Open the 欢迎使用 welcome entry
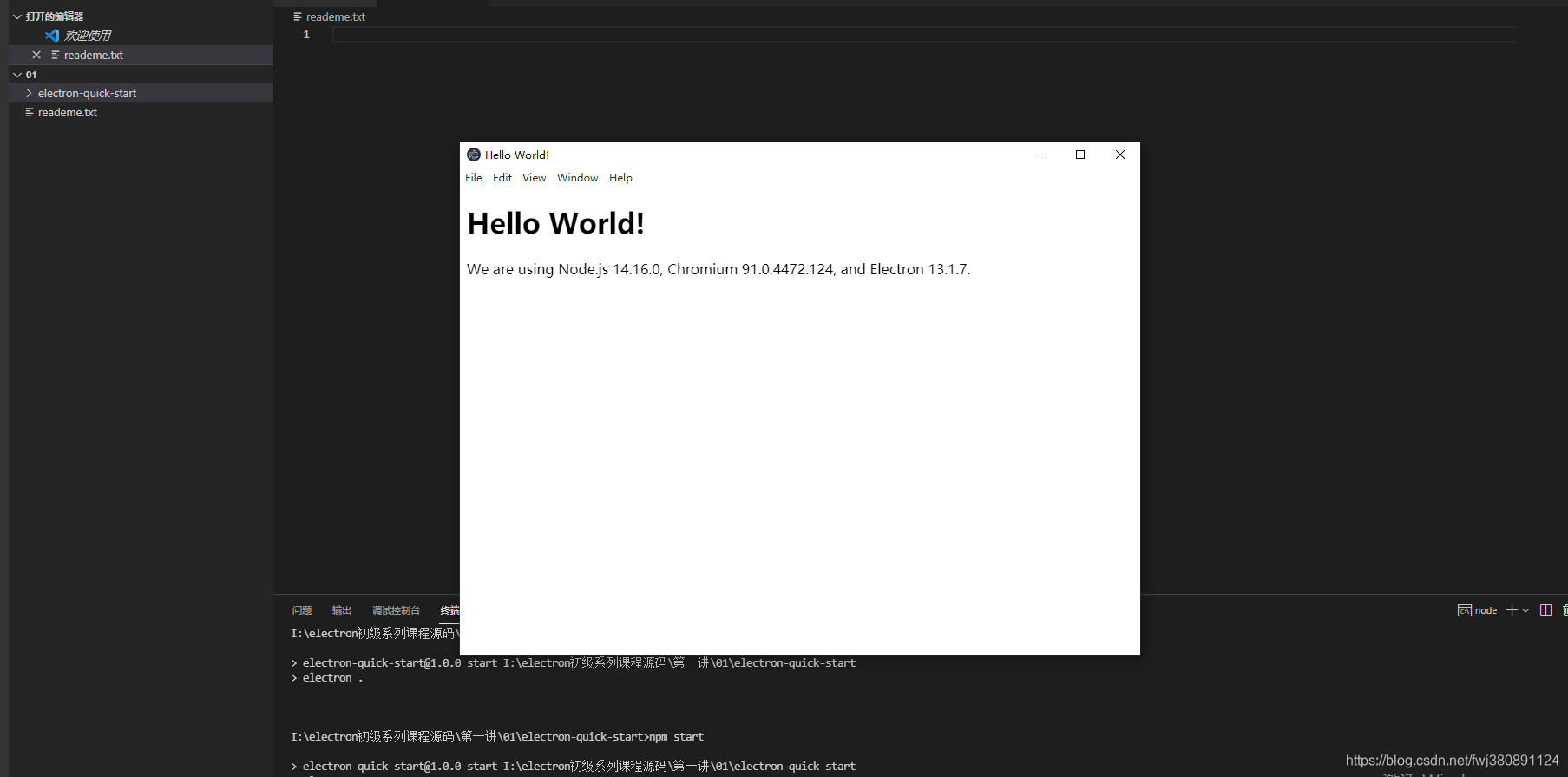 coord(88,36)
